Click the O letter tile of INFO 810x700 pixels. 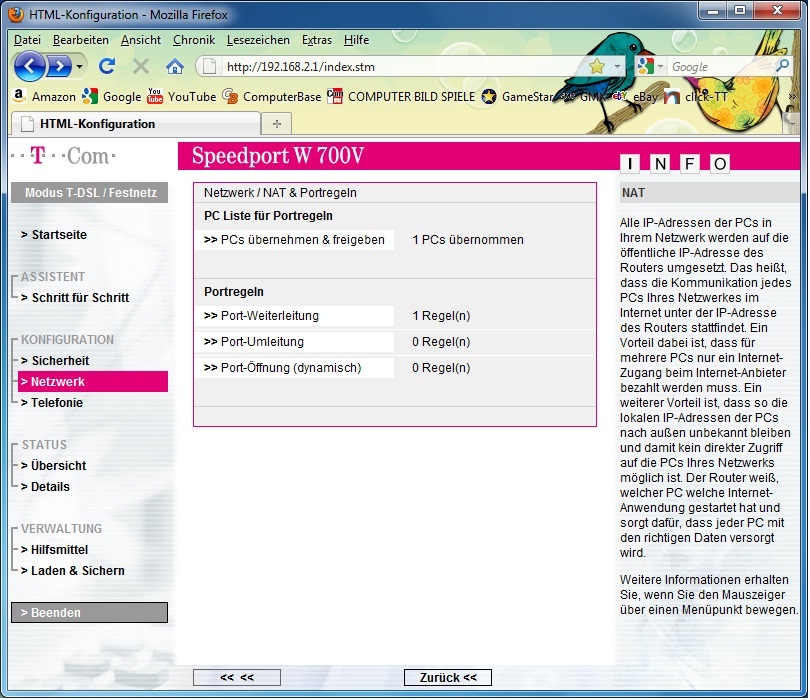(x=720, y=164)
